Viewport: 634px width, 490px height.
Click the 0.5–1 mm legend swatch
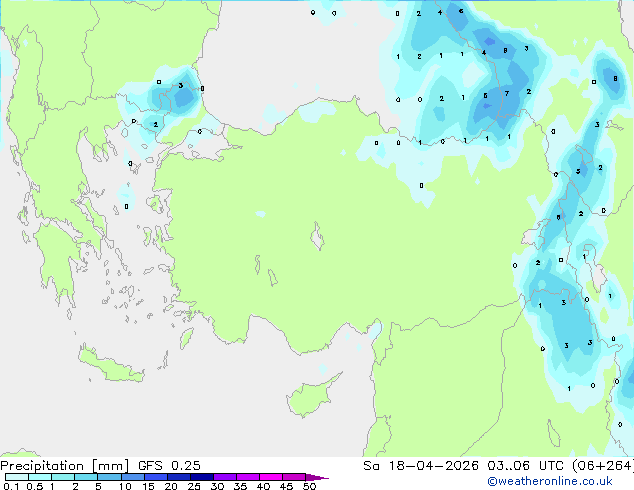(40, 477)
